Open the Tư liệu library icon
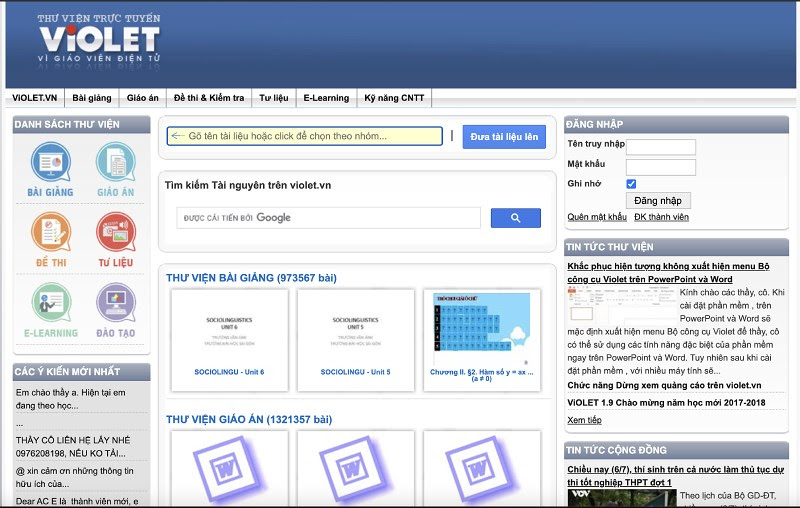Viewport: 800px width, 508px height. tap(116, 240)
